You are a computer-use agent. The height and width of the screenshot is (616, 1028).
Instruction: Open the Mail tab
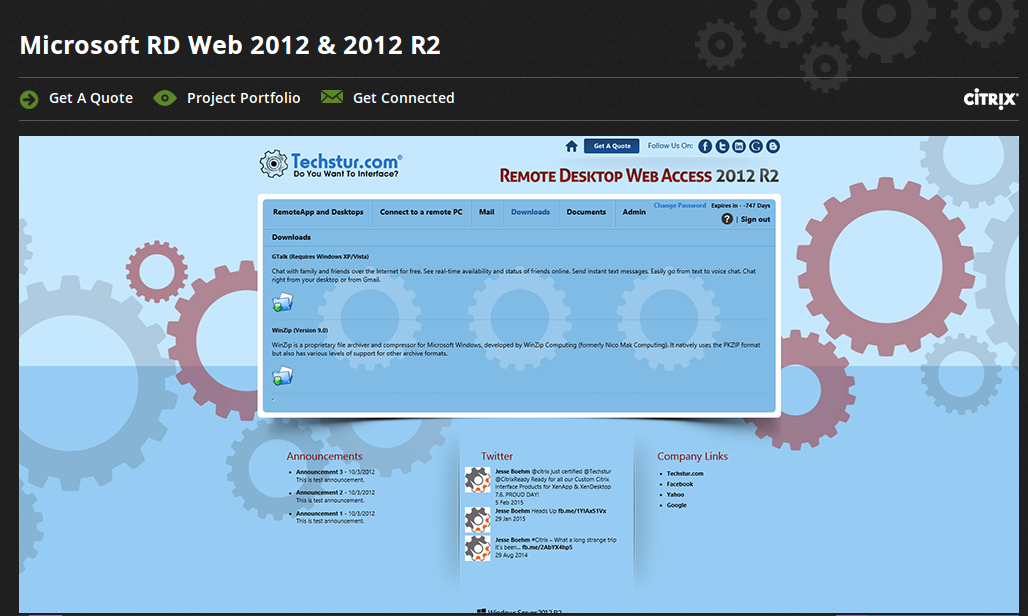486,212
